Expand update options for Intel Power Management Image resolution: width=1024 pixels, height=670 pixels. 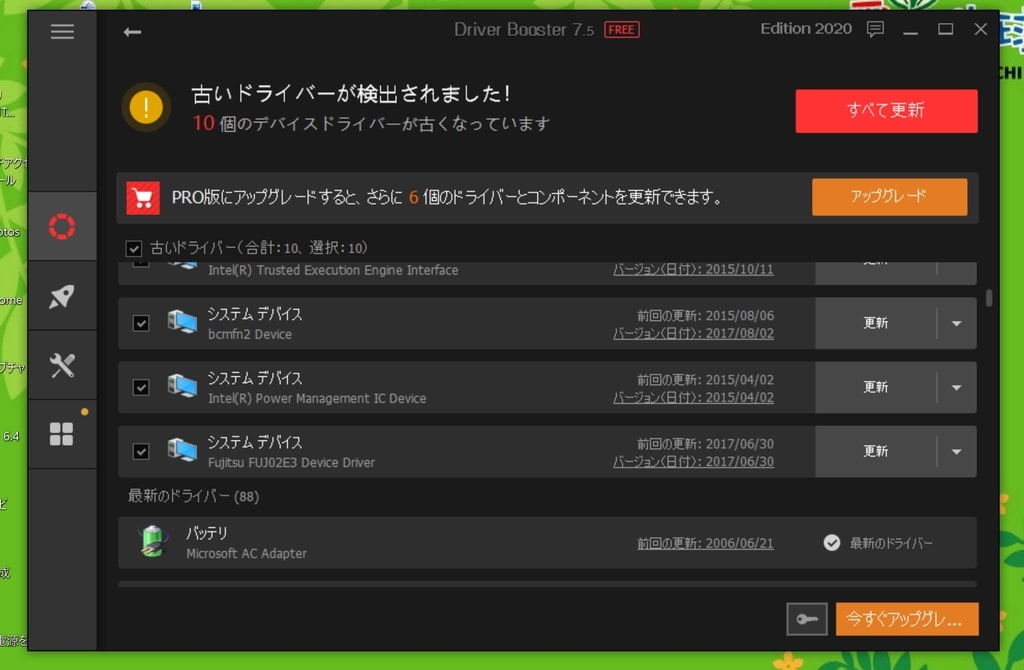click(x=957, y=387)
